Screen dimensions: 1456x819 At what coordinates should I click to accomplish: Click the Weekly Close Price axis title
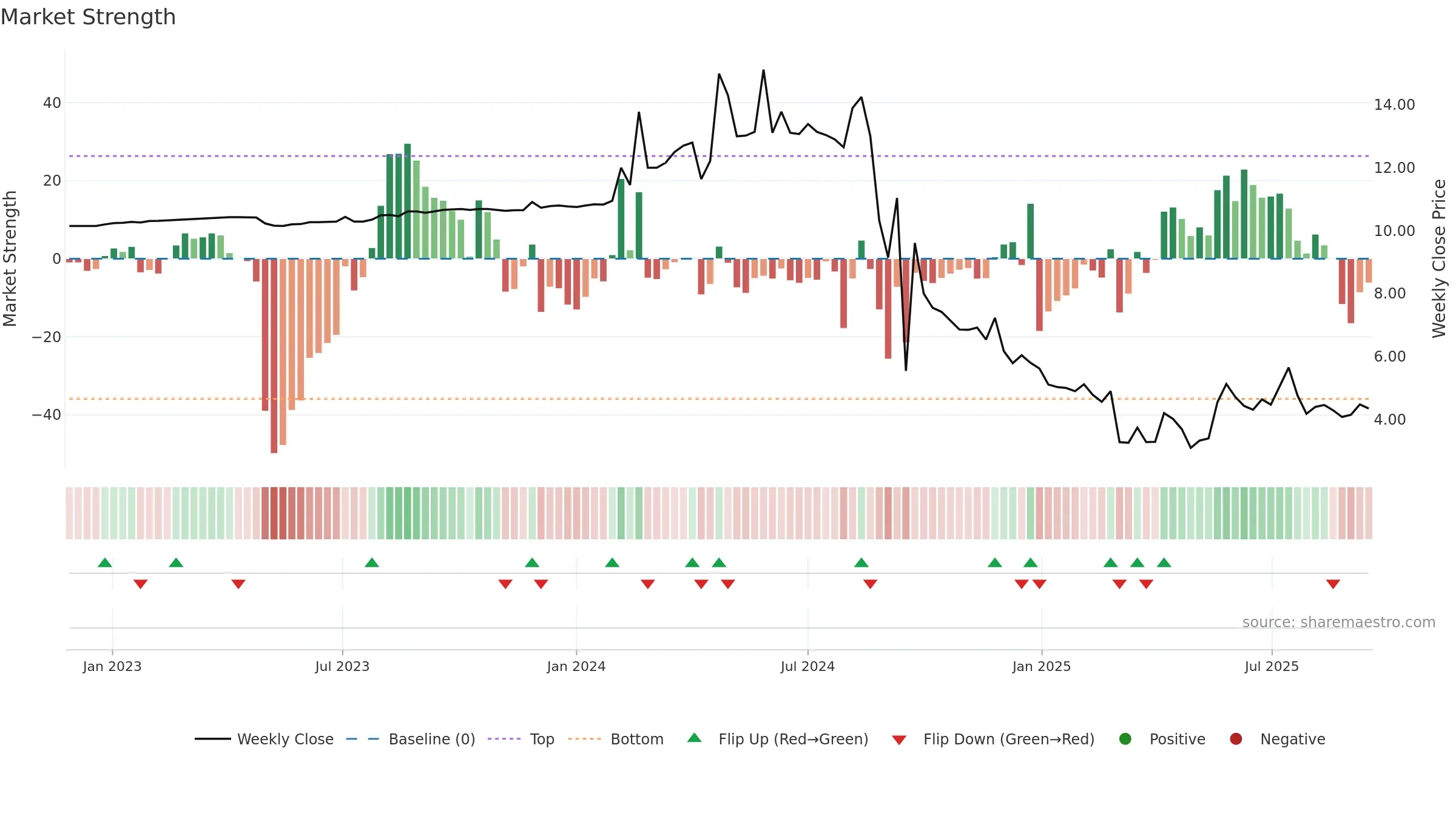click(1439, 258)
